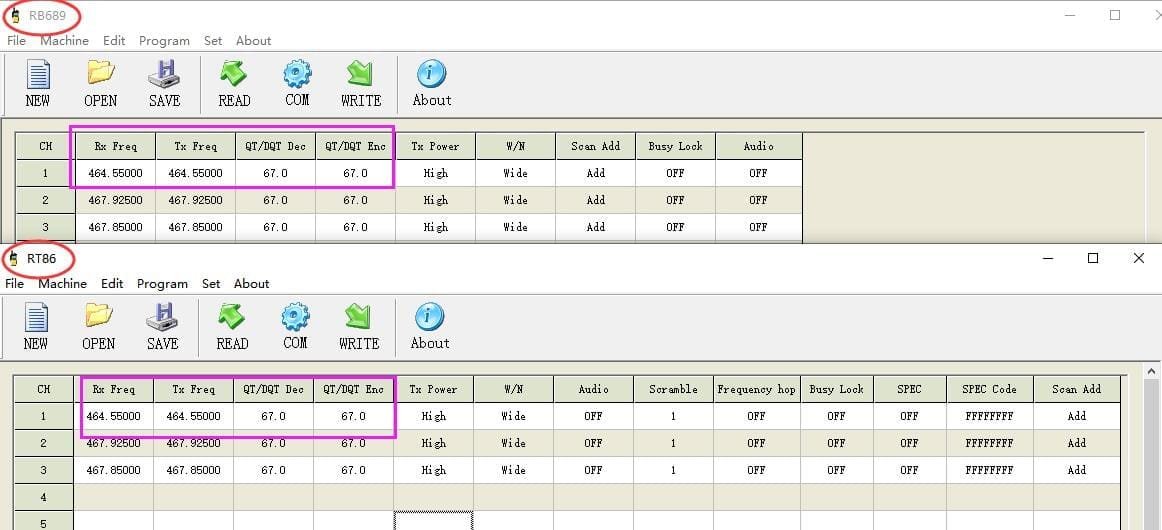Click the RT86 title bar radio icon
1162x530 pixels.
(13, 259)
